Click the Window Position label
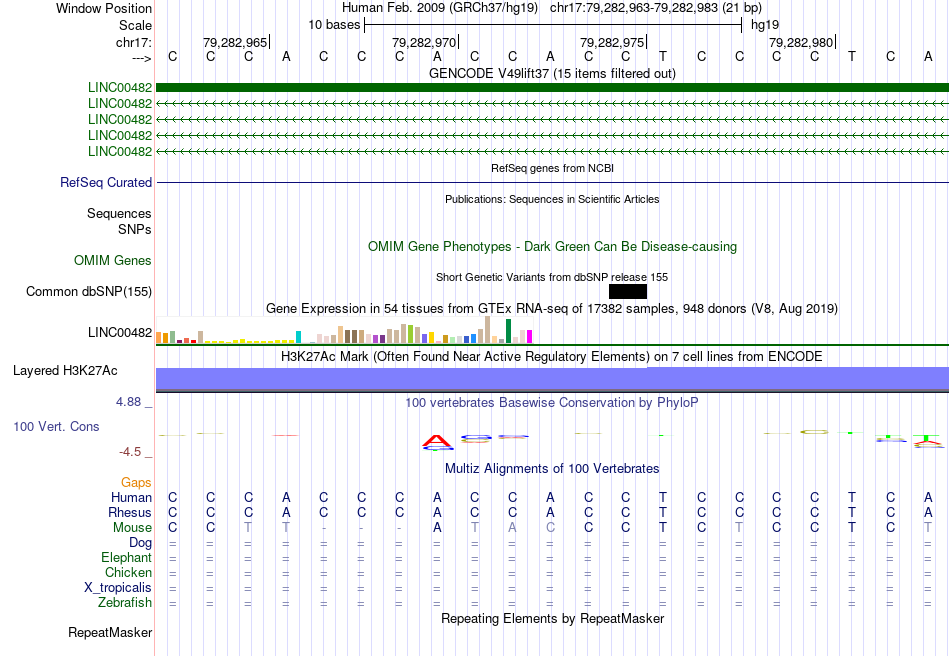The image size is (950, 656). [x=104, y=8]
